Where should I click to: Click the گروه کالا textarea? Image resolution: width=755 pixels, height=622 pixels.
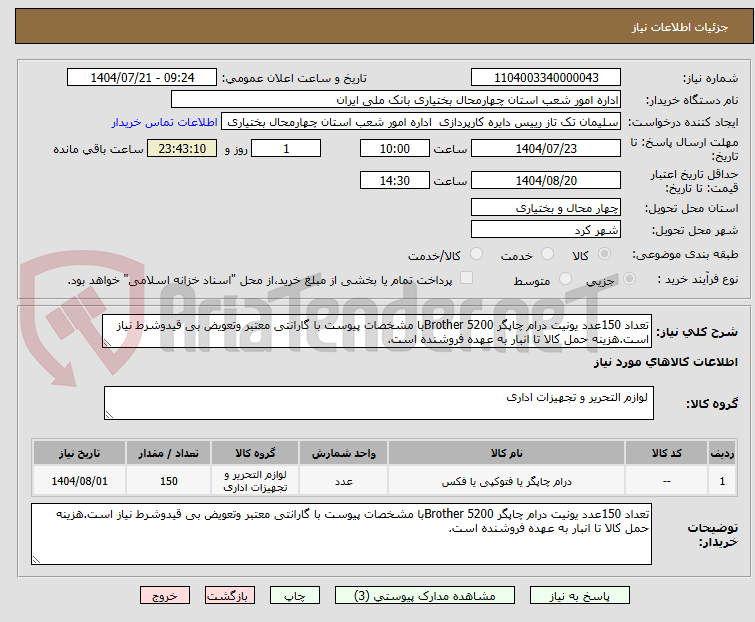pyautogui.click(x=378, y=403)
